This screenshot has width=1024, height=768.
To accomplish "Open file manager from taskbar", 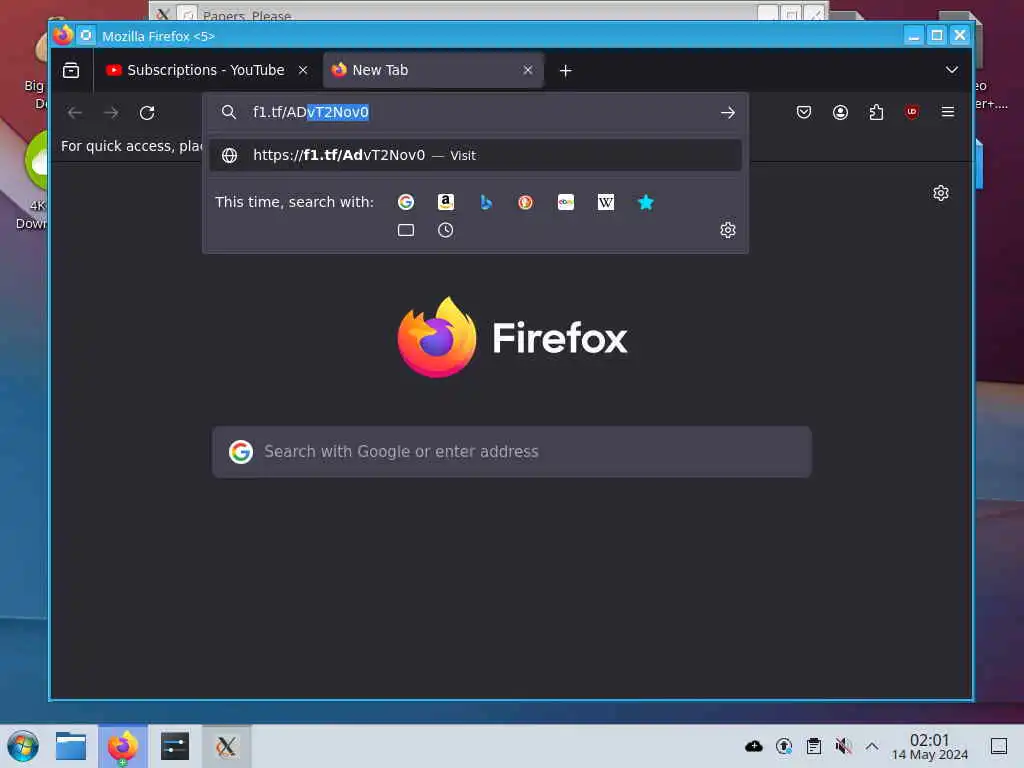I will tap(71, 746).
